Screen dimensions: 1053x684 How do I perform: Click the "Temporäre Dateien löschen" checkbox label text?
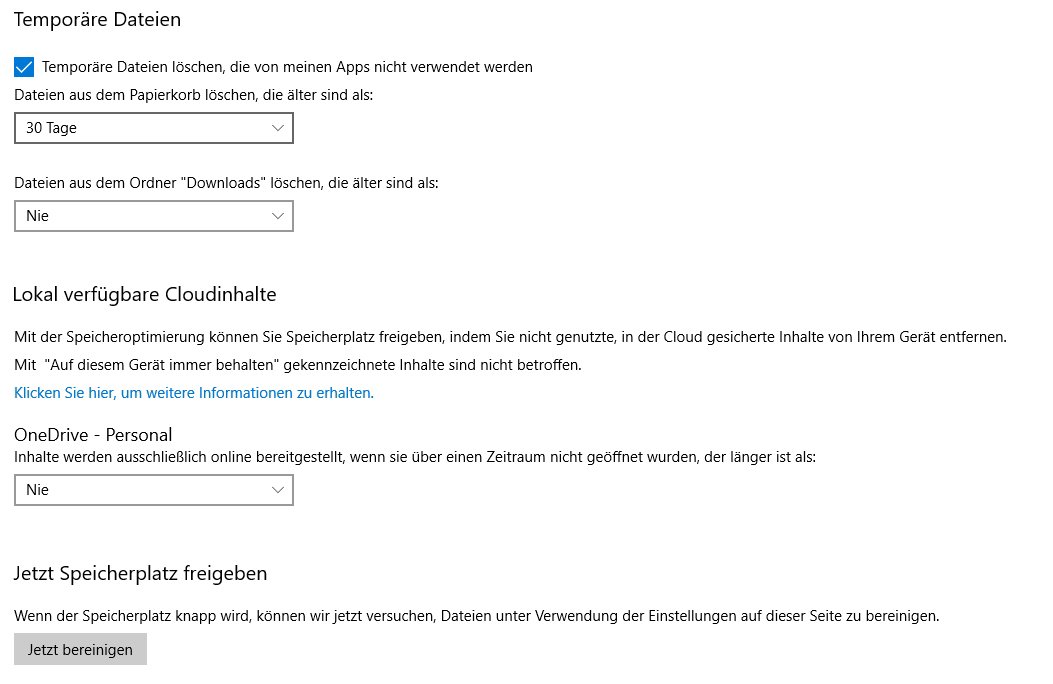coord(287,67)
